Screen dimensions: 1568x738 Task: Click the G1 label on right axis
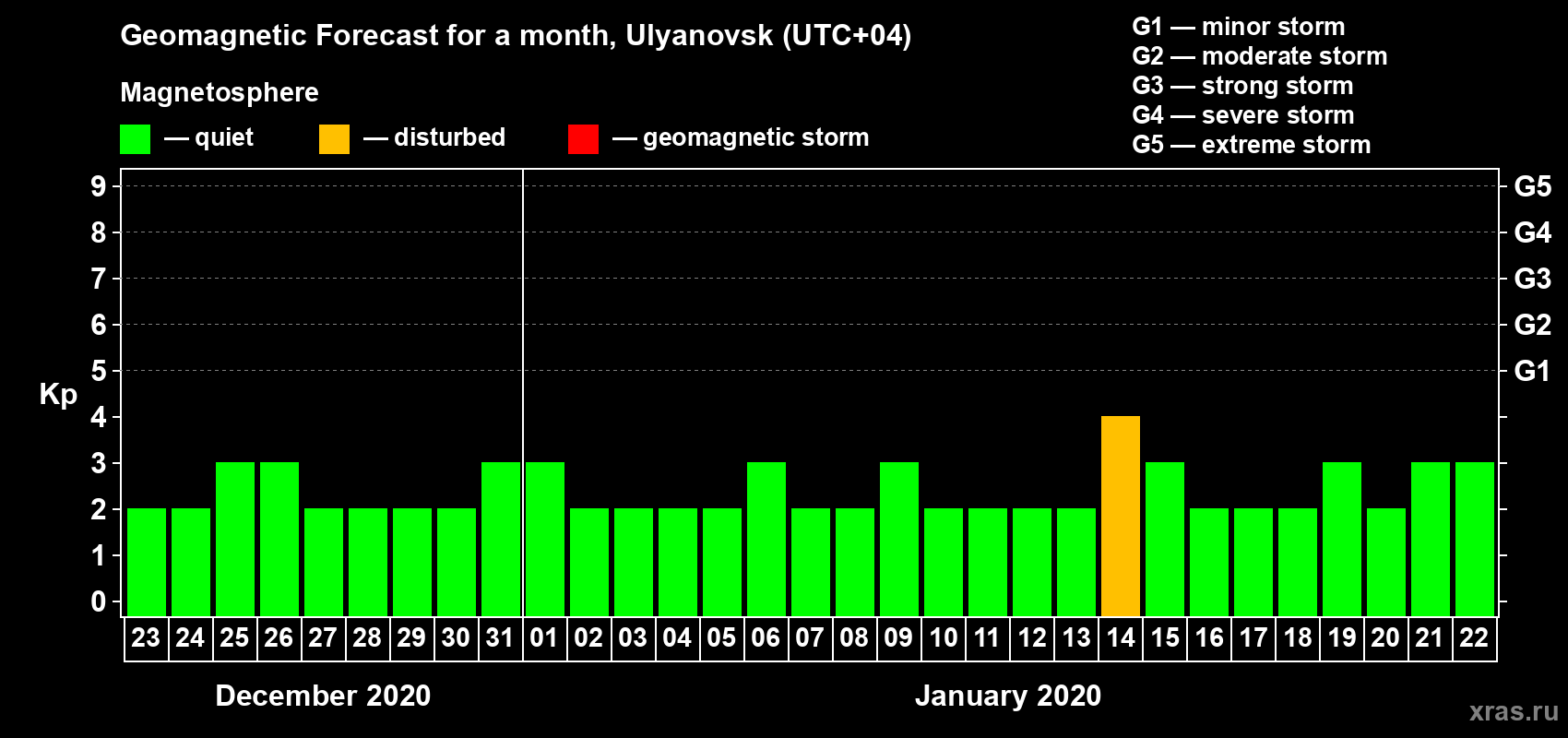point(1532,371)
